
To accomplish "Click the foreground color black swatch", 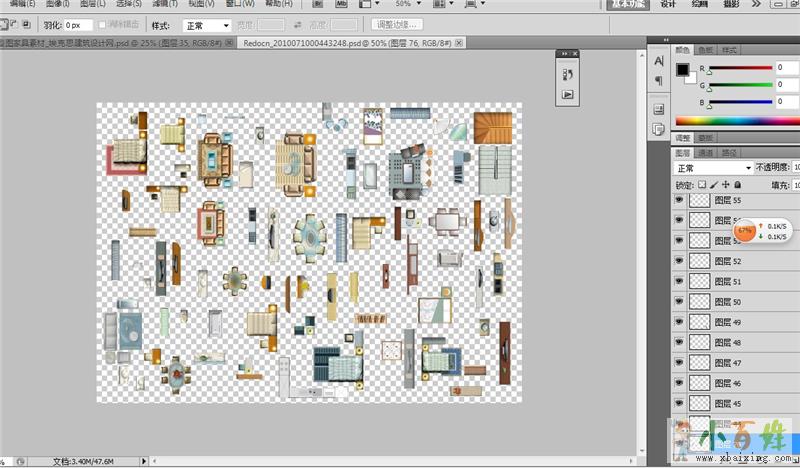I will (x=683, y=70).
